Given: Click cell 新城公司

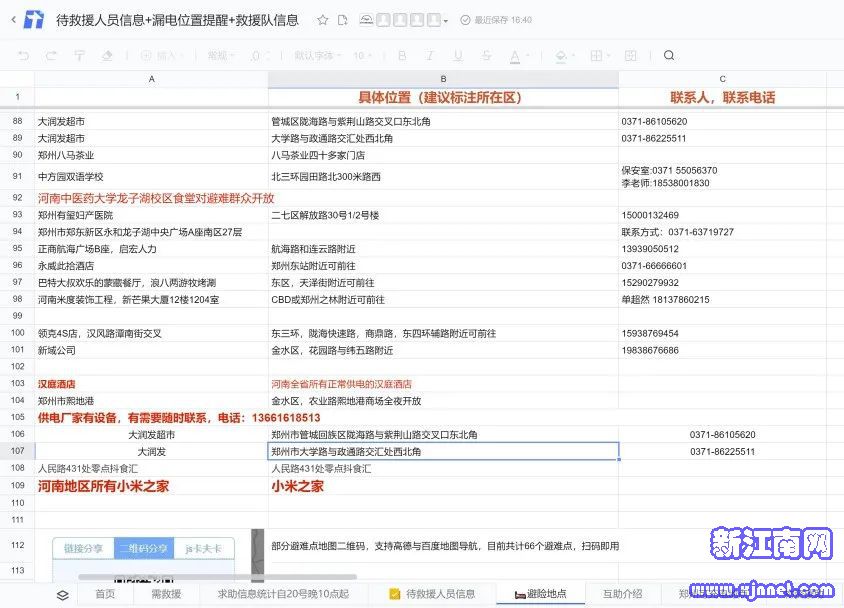Looking at the screenshot, I should [151, 350].
